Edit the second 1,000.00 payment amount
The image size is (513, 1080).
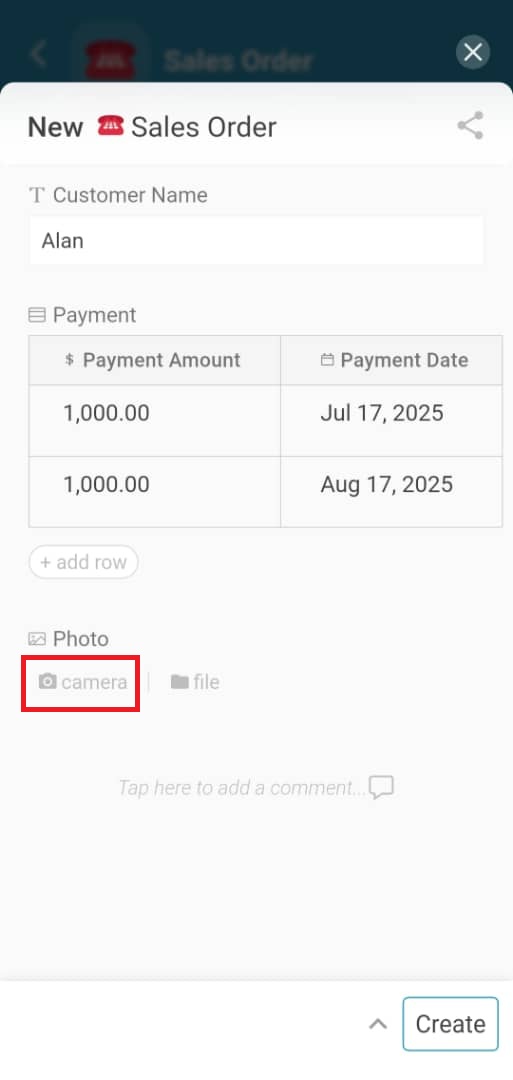click(x=155, y=492)
